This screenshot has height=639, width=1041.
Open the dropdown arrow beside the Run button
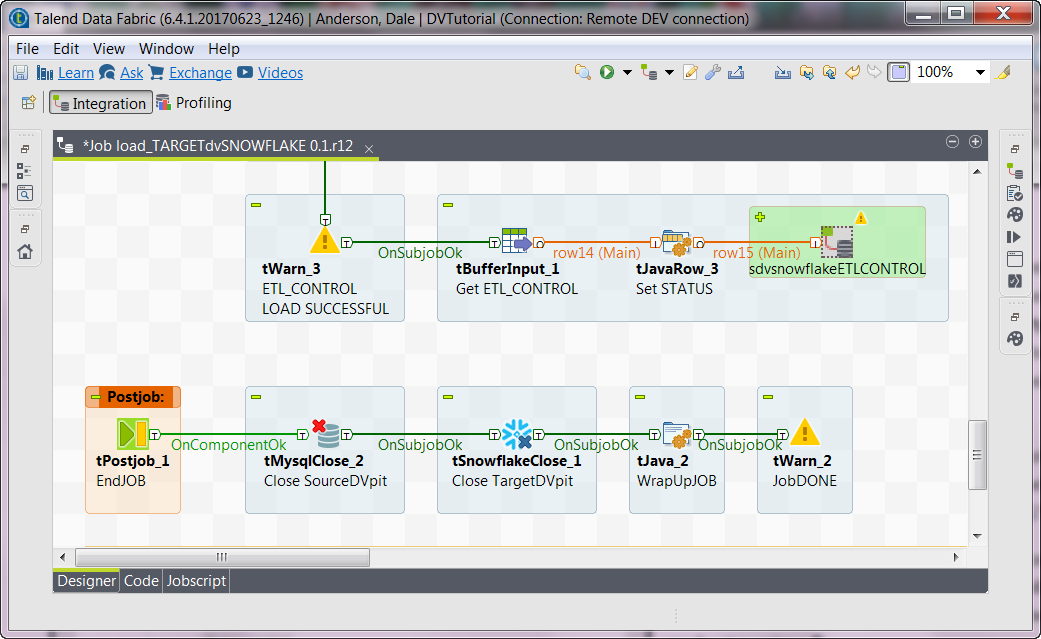626,72
